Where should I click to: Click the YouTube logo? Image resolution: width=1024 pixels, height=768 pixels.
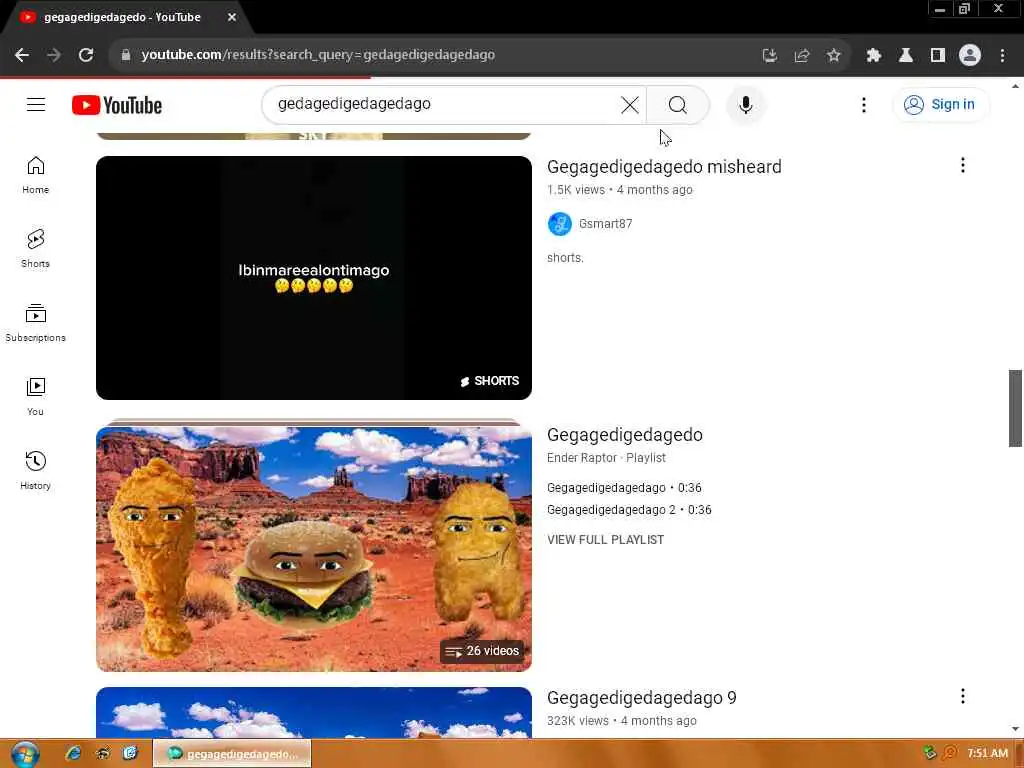point(117,105)
